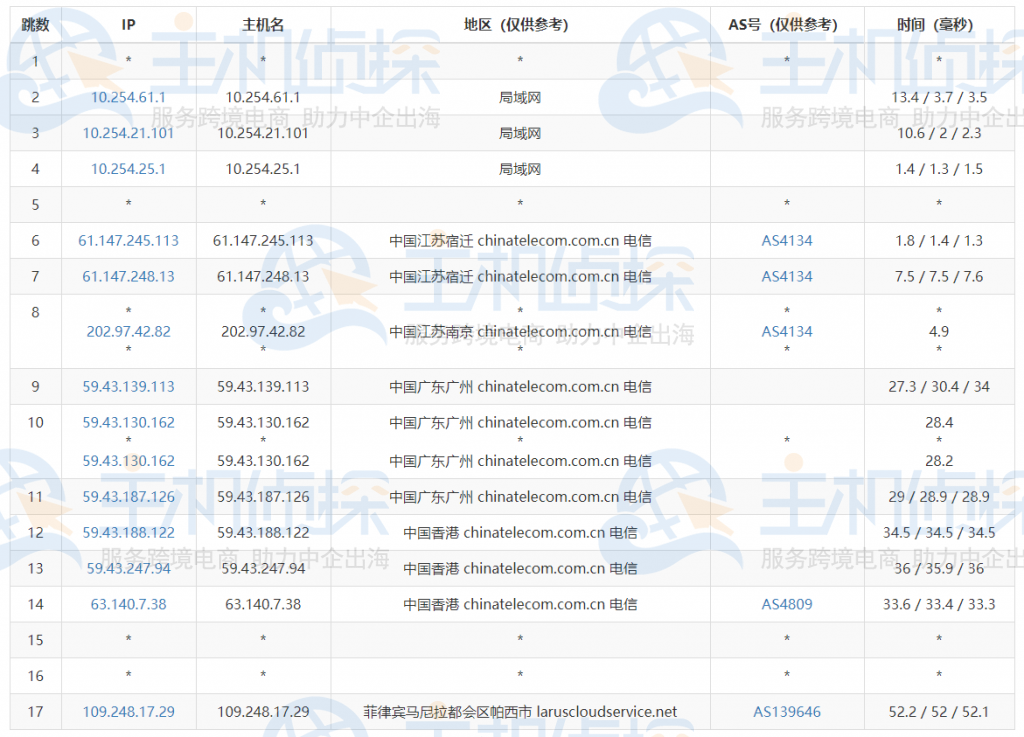Select time value 29 / 28.9 / 28.9
This screenshot has width=1024, height=737.
point(939,497)
